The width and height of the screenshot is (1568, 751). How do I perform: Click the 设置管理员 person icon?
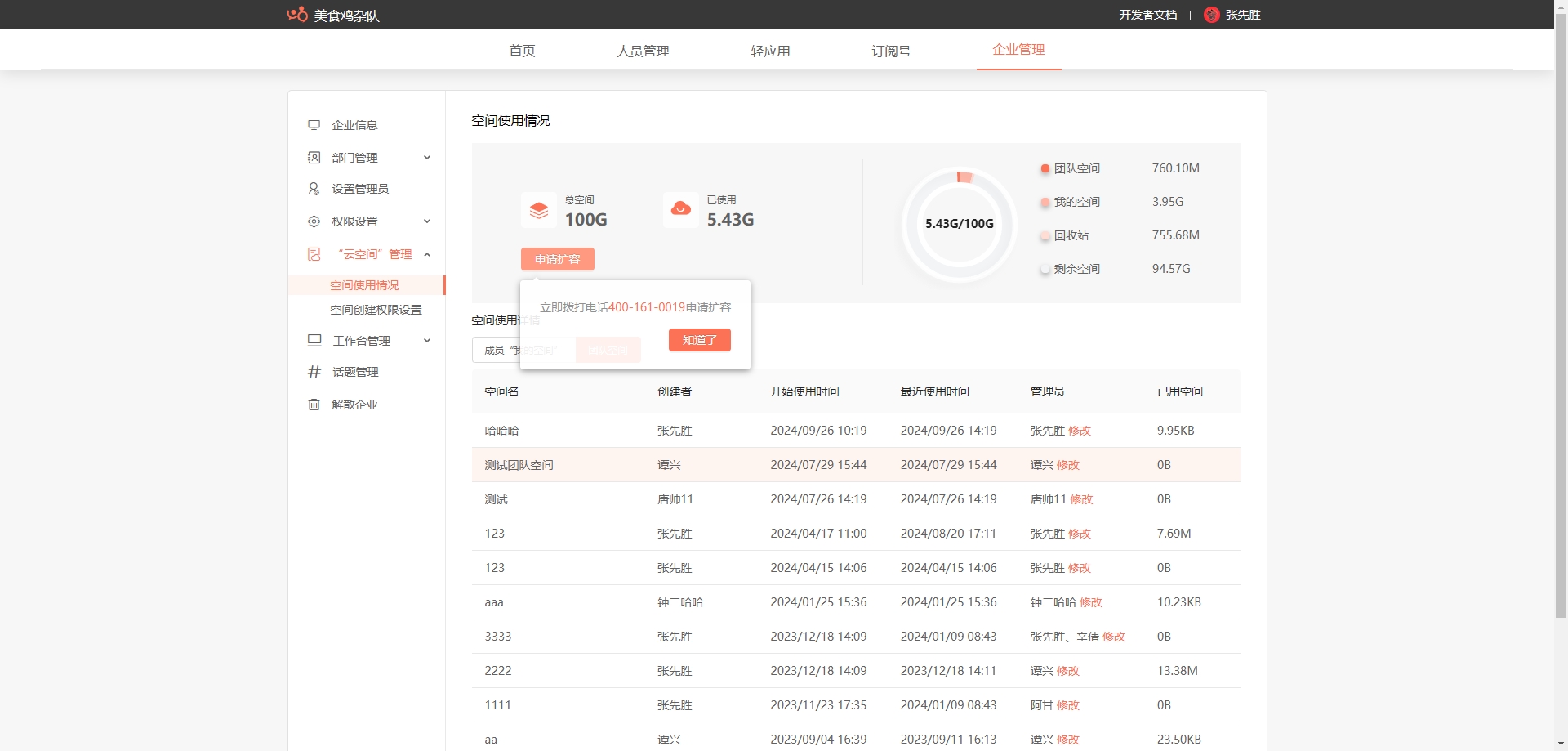[x=314, y=189]
